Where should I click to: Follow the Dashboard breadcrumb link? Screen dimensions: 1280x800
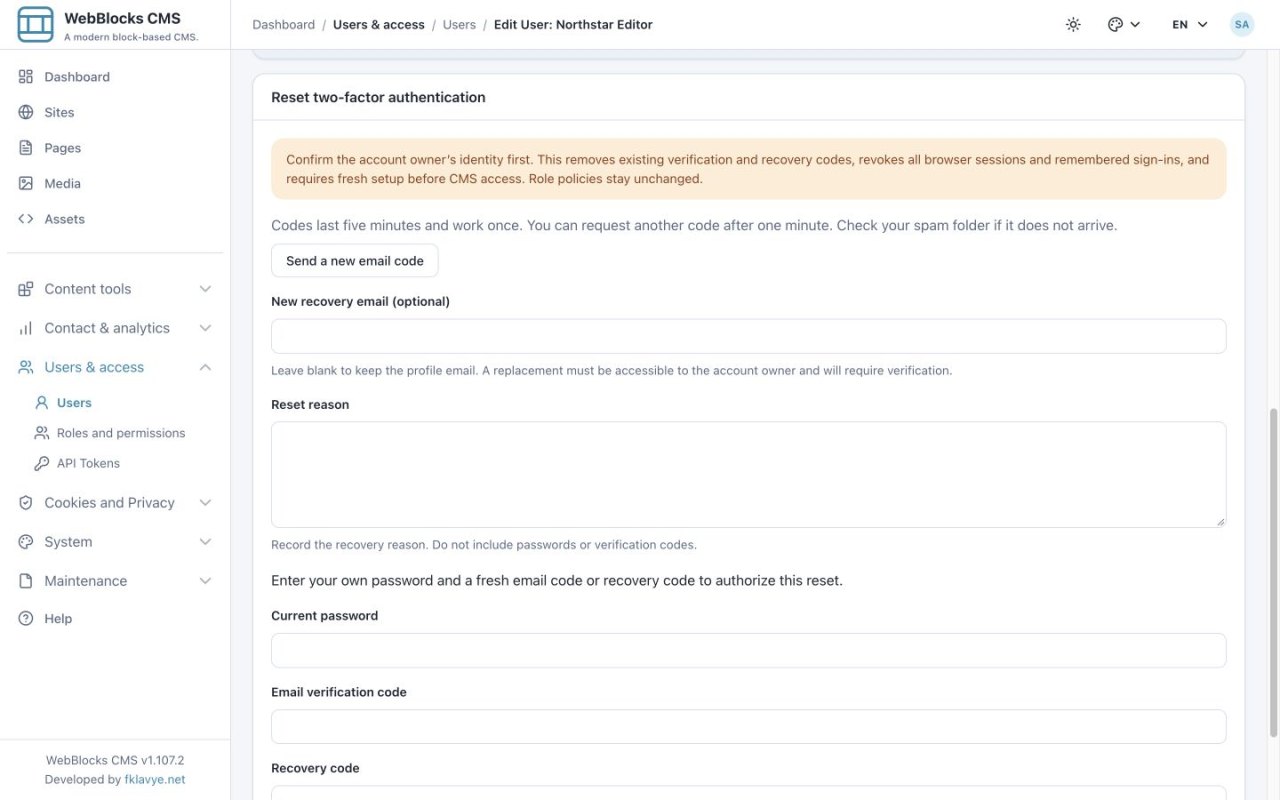(284, 25)
